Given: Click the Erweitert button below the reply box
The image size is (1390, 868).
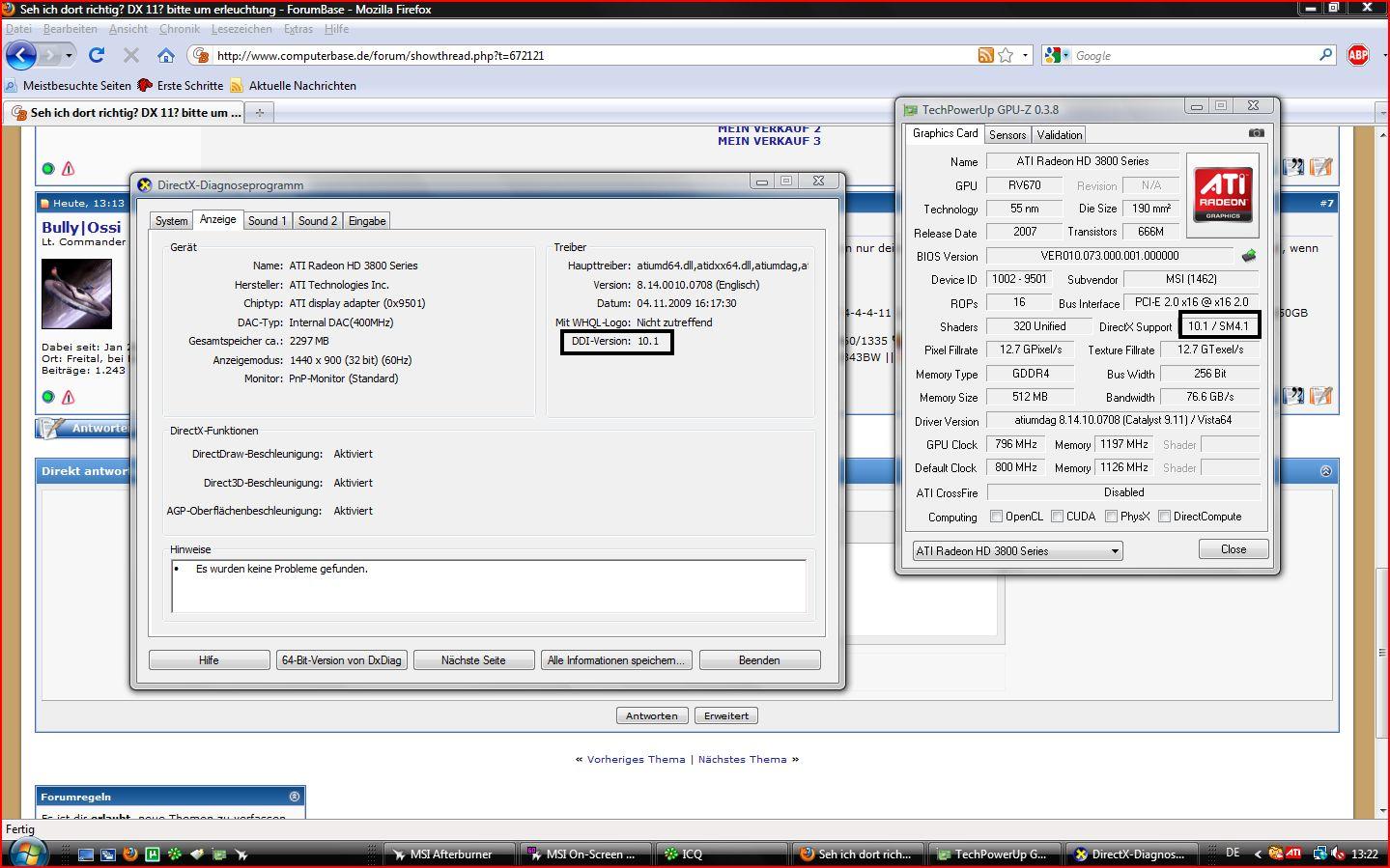Looking at the screenshot, I should coord(726,715).
